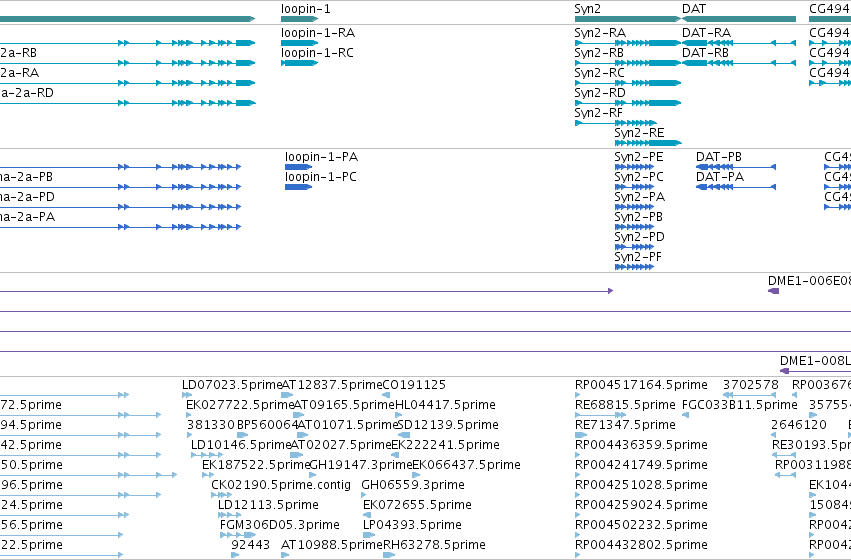Click the loopin-1-PA protein label

click(321, 157)
